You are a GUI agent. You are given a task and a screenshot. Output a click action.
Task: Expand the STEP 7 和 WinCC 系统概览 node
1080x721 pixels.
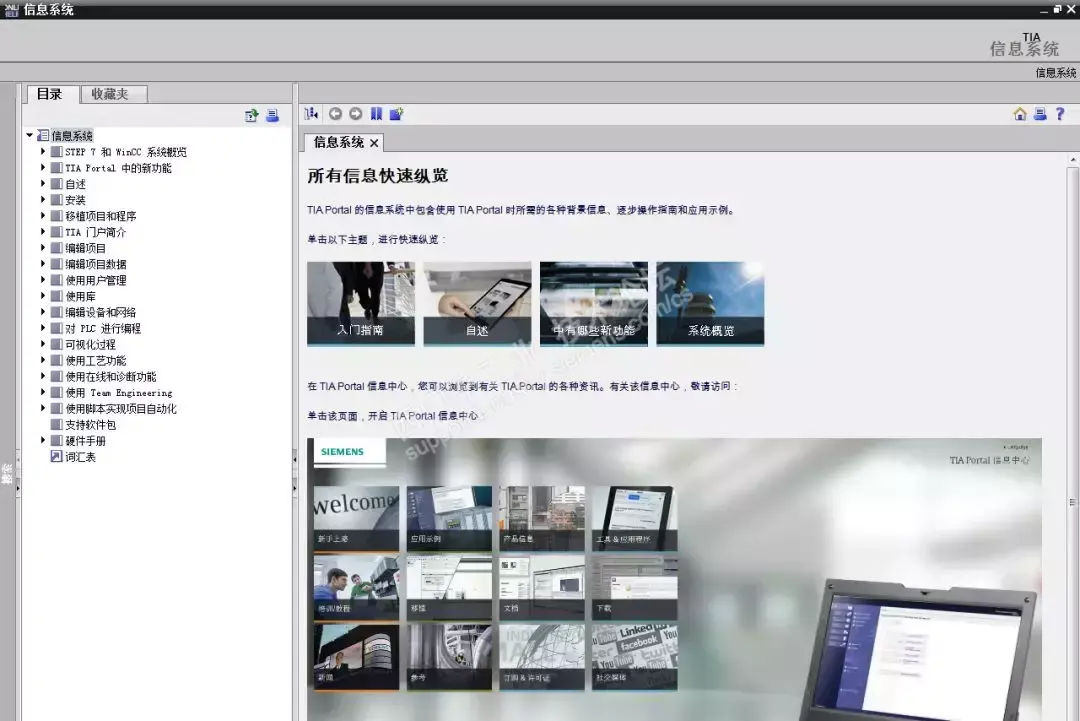43,151
